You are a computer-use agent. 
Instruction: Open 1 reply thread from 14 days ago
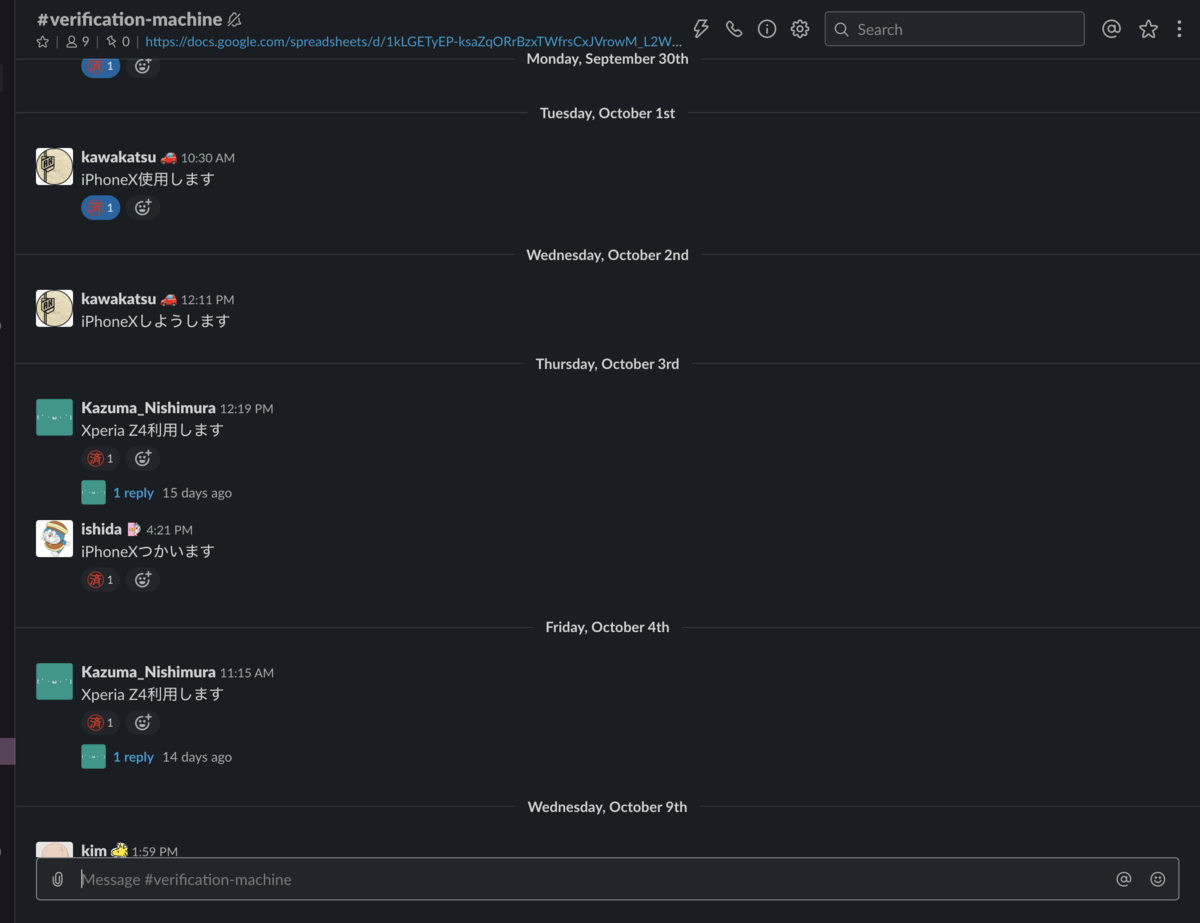133,757
